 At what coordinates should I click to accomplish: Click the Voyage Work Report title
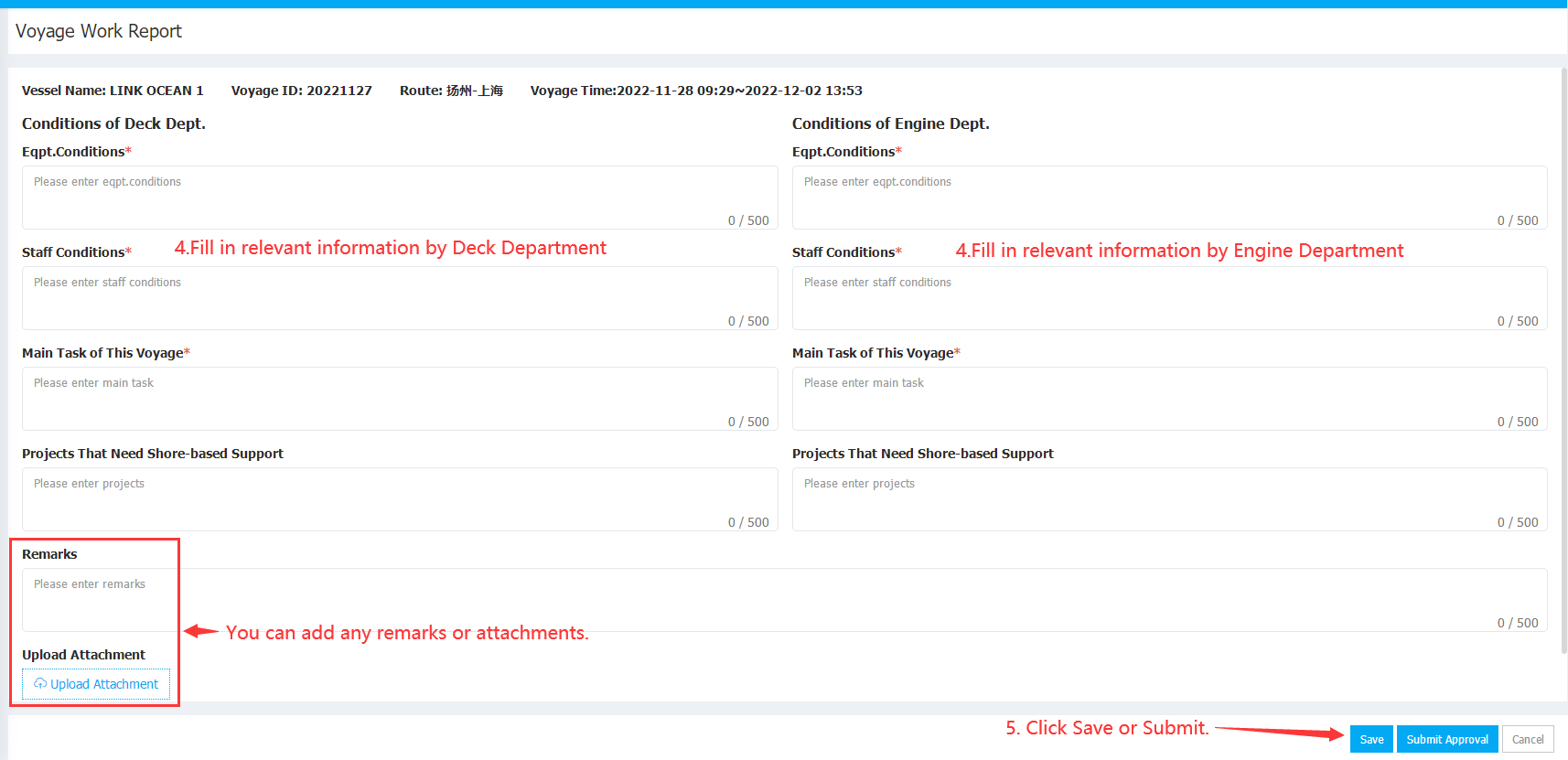pos(99,31)
